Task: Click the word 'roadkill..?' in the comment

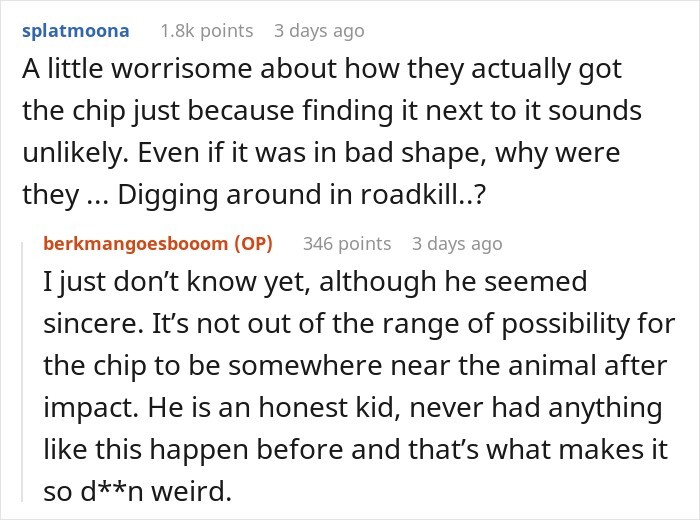Action: pos(423,195)
